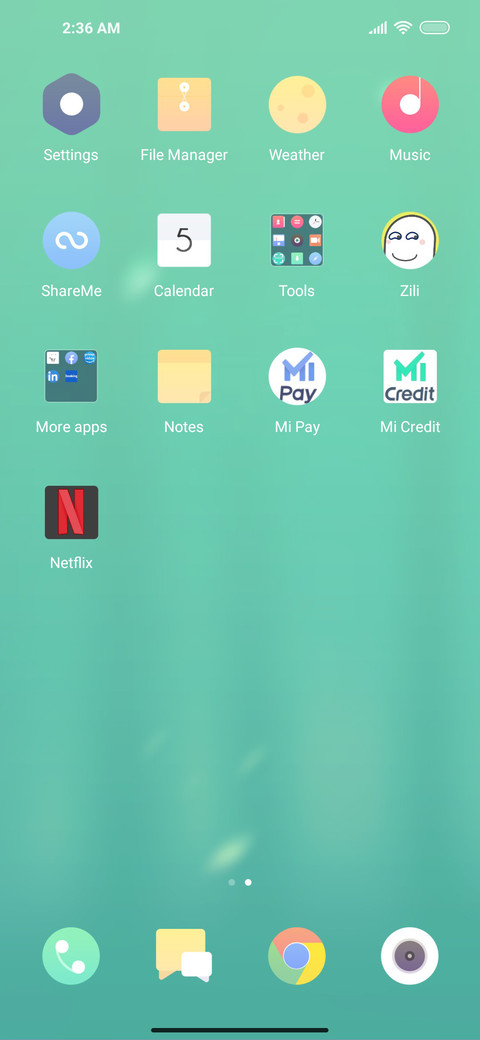The width and height of the screenshot is (480, 1040).
Task: Launch File Manager
Action: pos(184,104)
